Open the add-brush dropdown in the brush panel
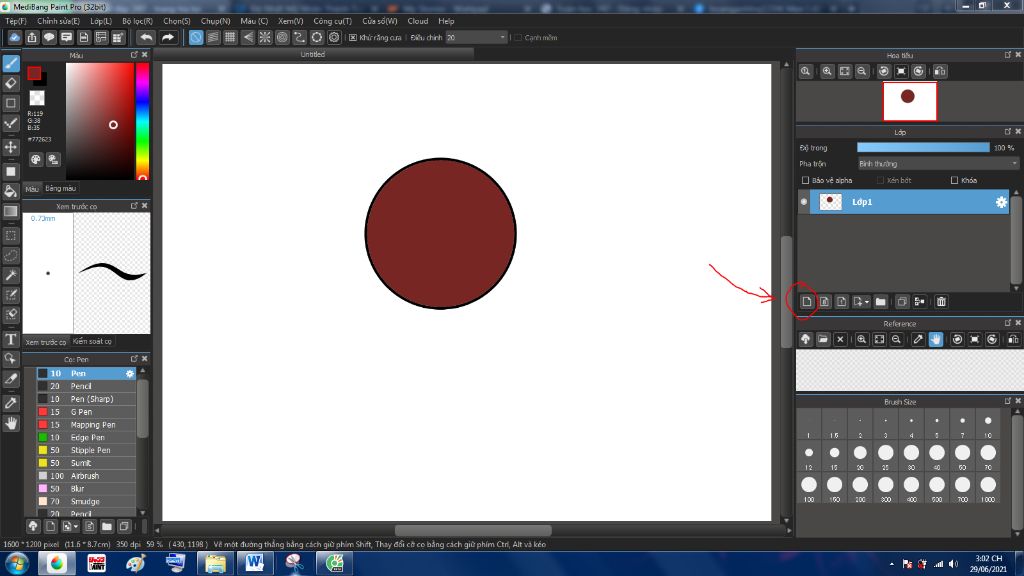The image size is (1024, 576). [76, 526]
